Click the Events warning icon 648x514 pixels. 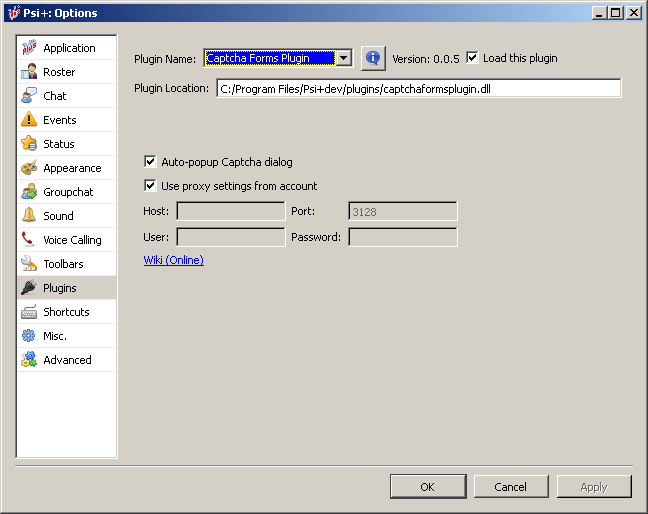[x=29, y=120]
